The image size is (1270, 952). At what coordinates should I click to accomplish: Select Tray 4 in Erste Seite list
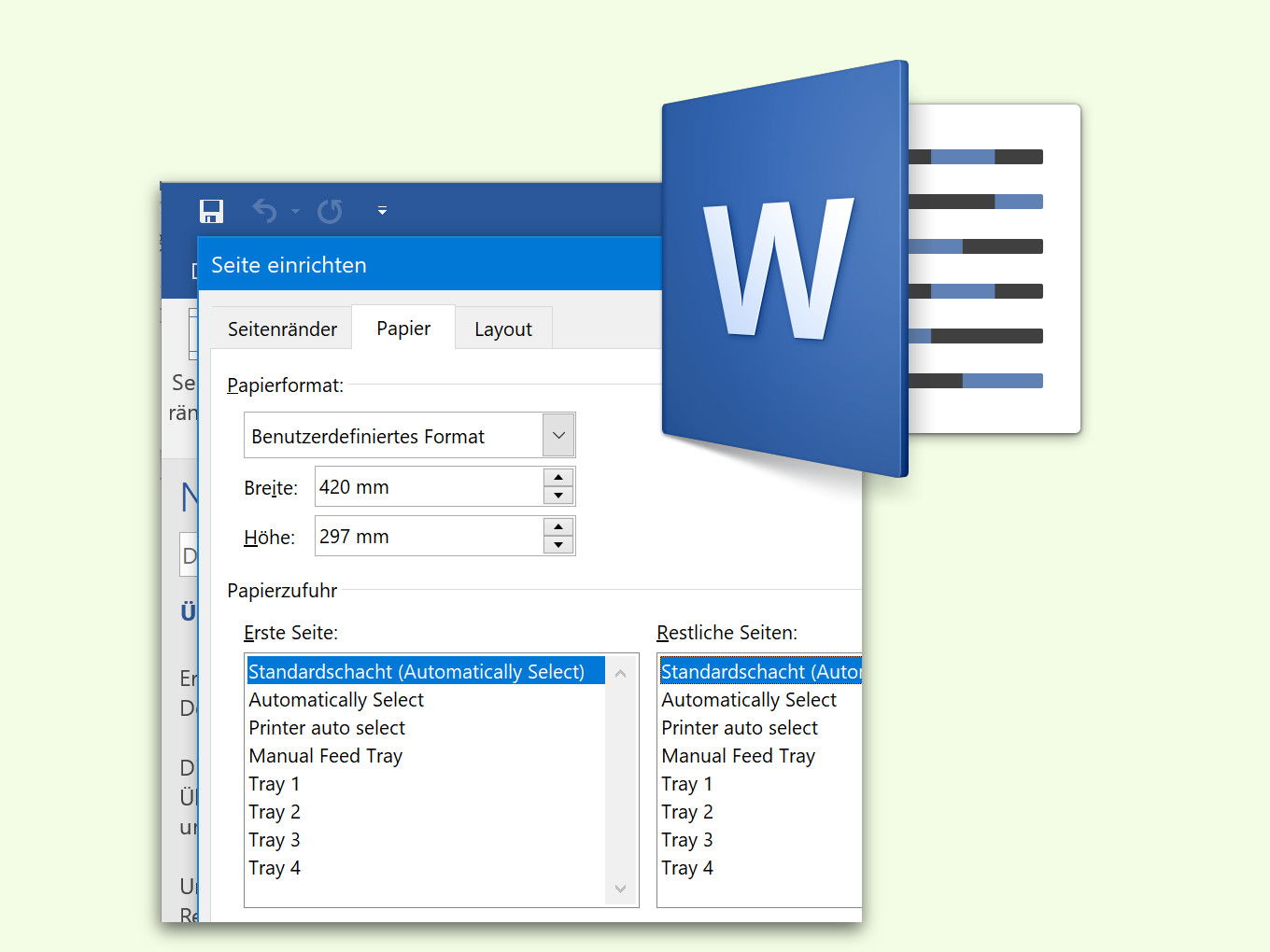pos(426,867)
